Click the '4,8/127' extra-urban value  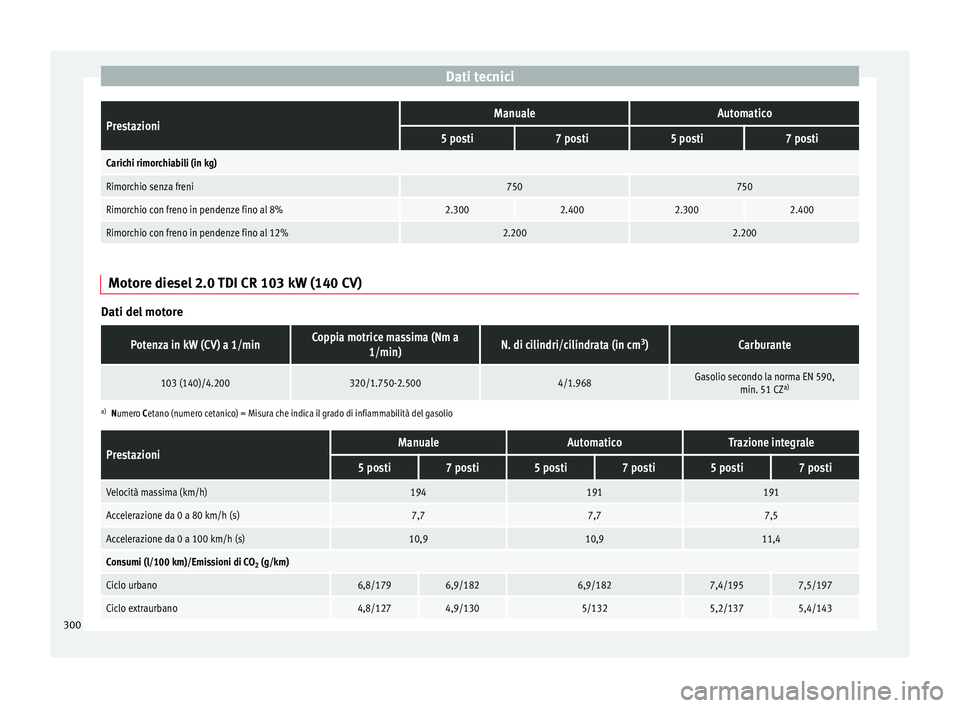[374, 609]
